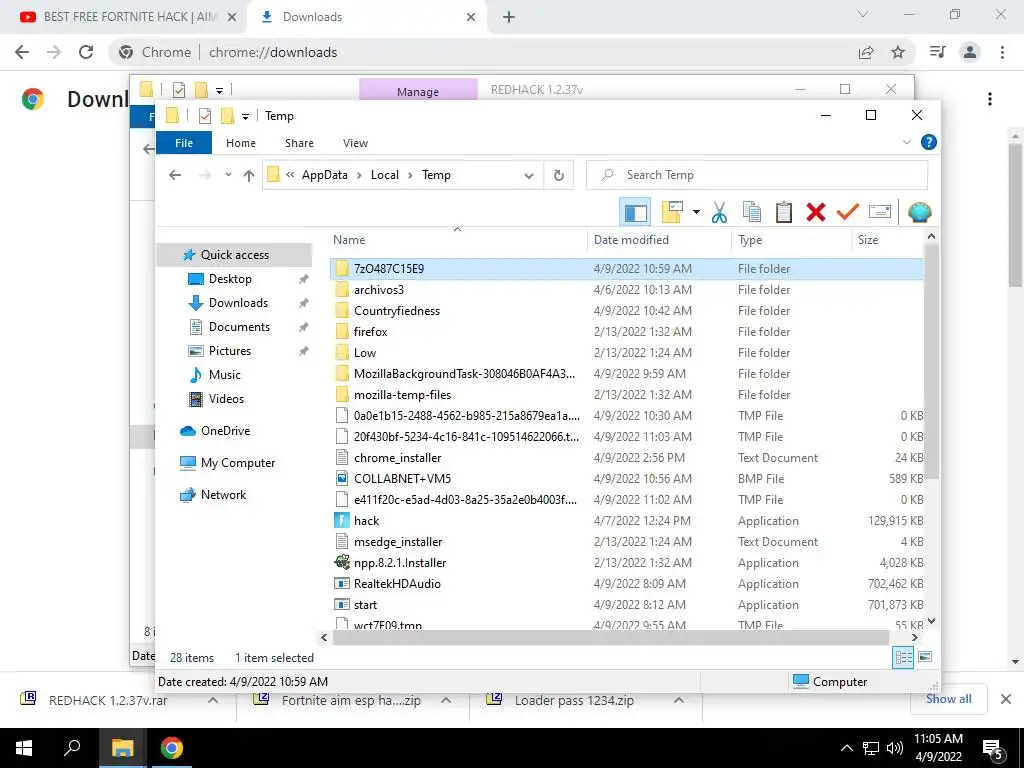Copy selection using the copy icon

click(752, 212)
